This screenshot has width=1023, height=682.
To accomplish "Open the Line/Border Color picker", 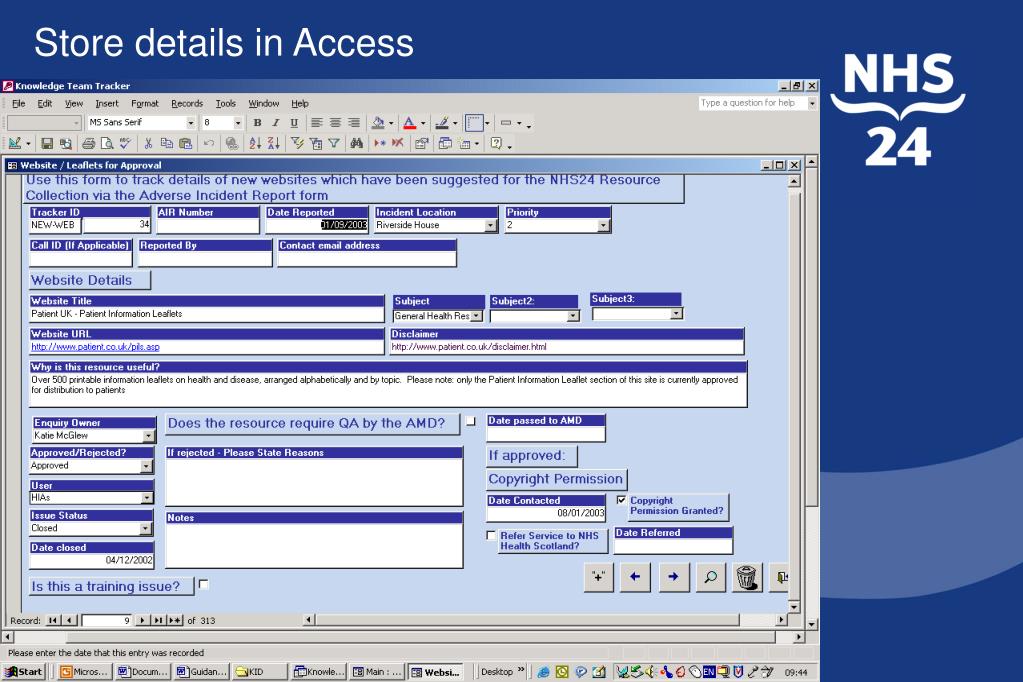I will click(x=442, y=123).
